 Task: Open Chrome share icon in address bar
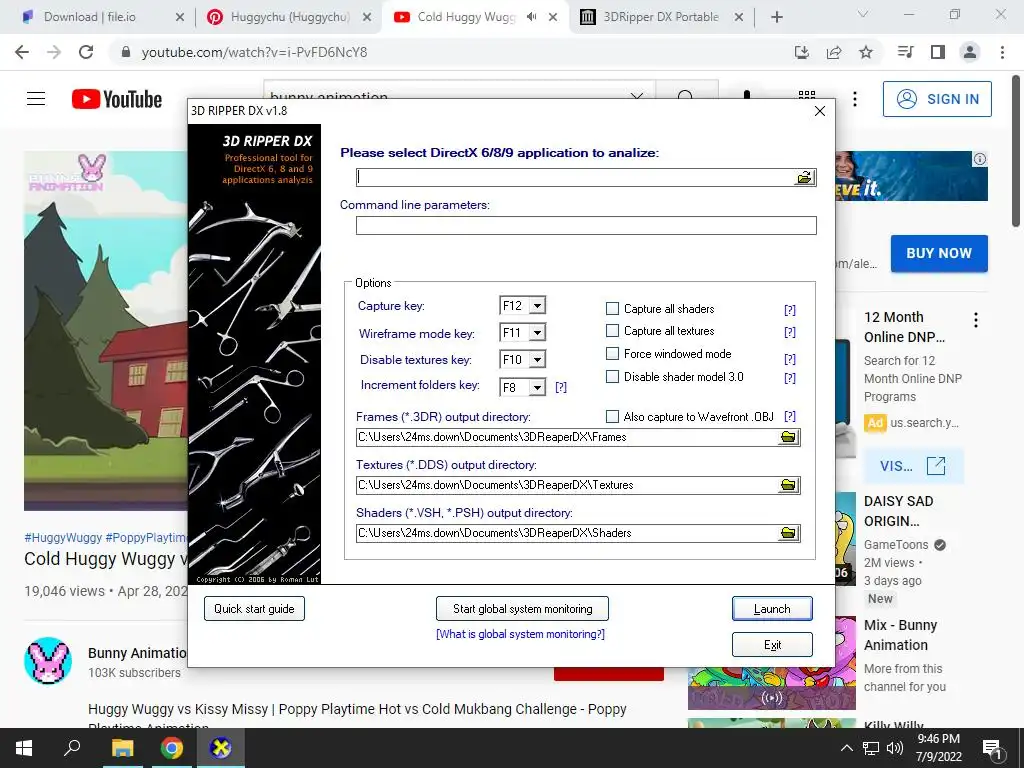(x=834, y=52)
